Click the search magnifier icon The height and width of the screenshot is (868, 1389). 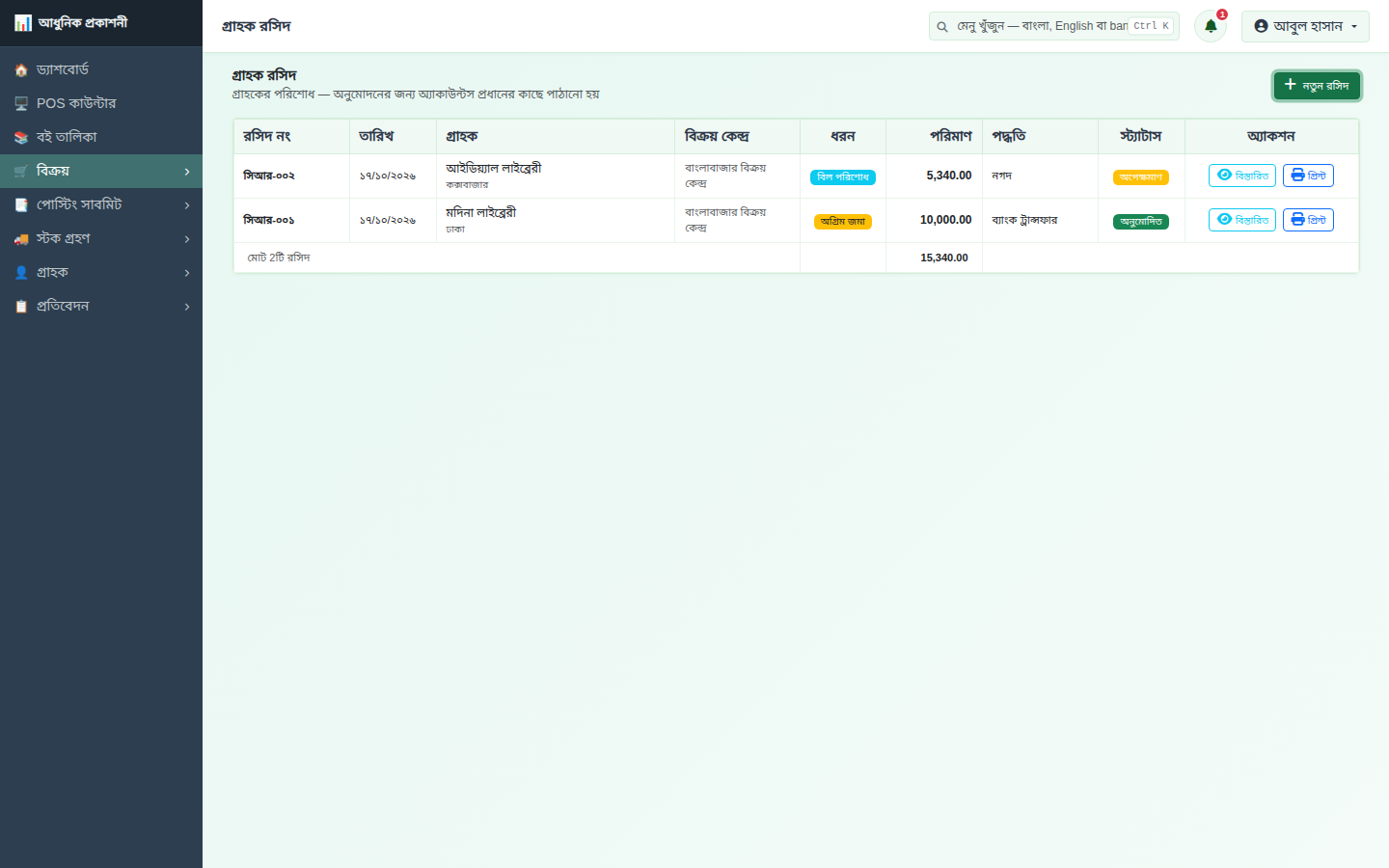(x=942, y=27)
